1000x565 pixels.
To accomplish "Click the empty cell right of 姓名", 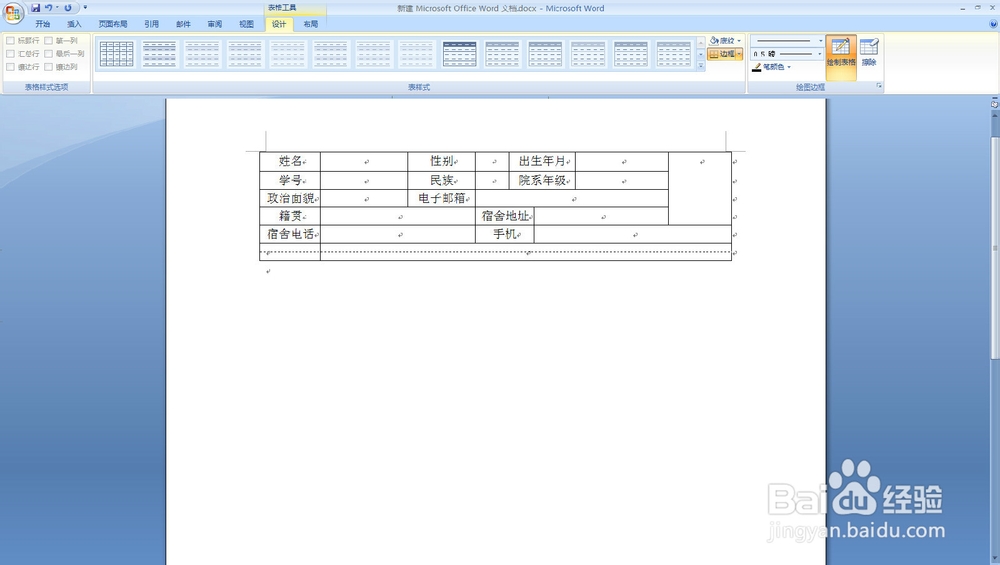I will click(x=364, y=161).
